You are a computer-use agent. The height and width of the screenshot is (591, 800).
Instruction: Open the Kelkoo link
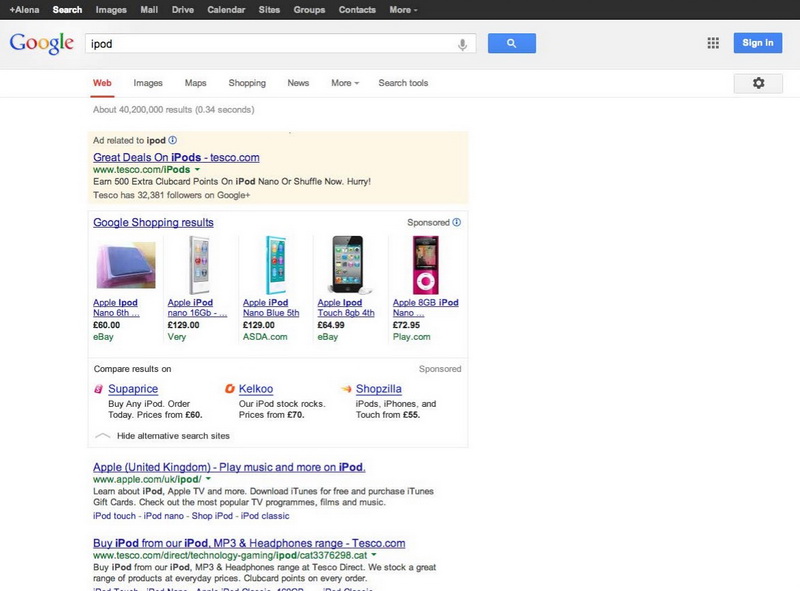[x=256, y=389]
